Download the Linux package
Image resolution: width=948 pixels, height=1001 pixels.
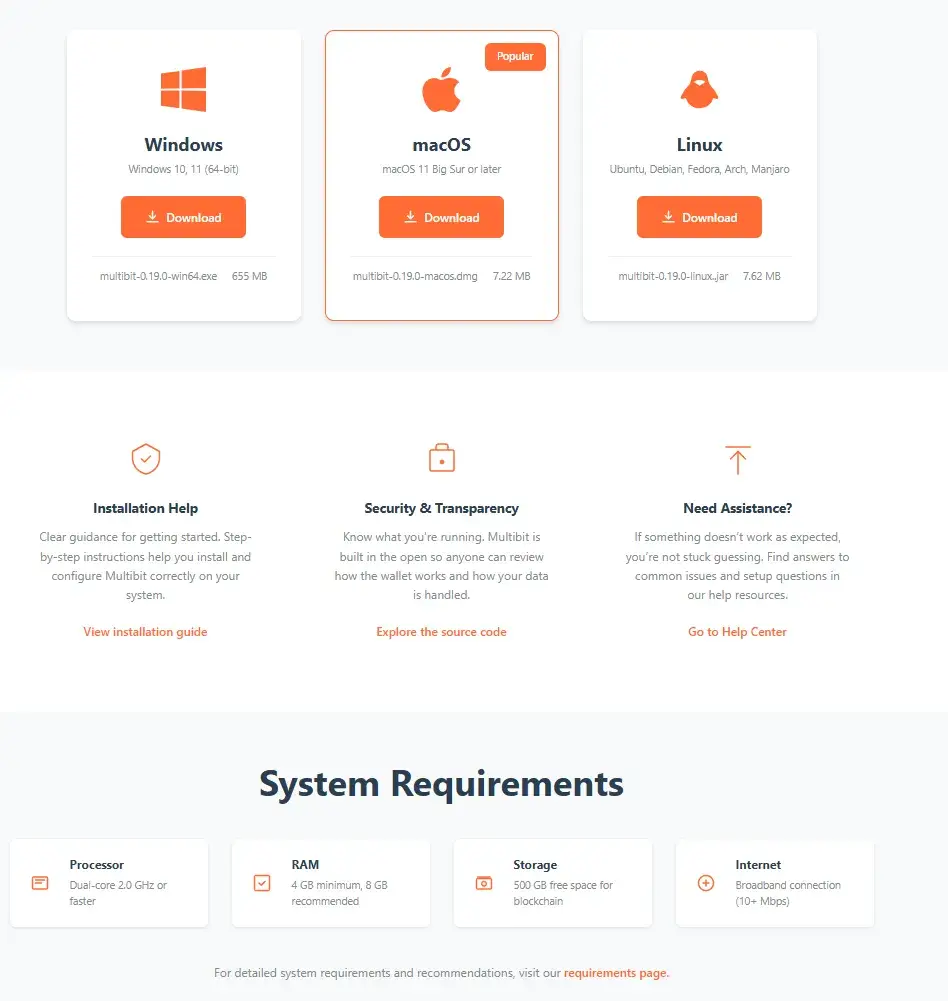pyautogui.click(x=699, y=217)
